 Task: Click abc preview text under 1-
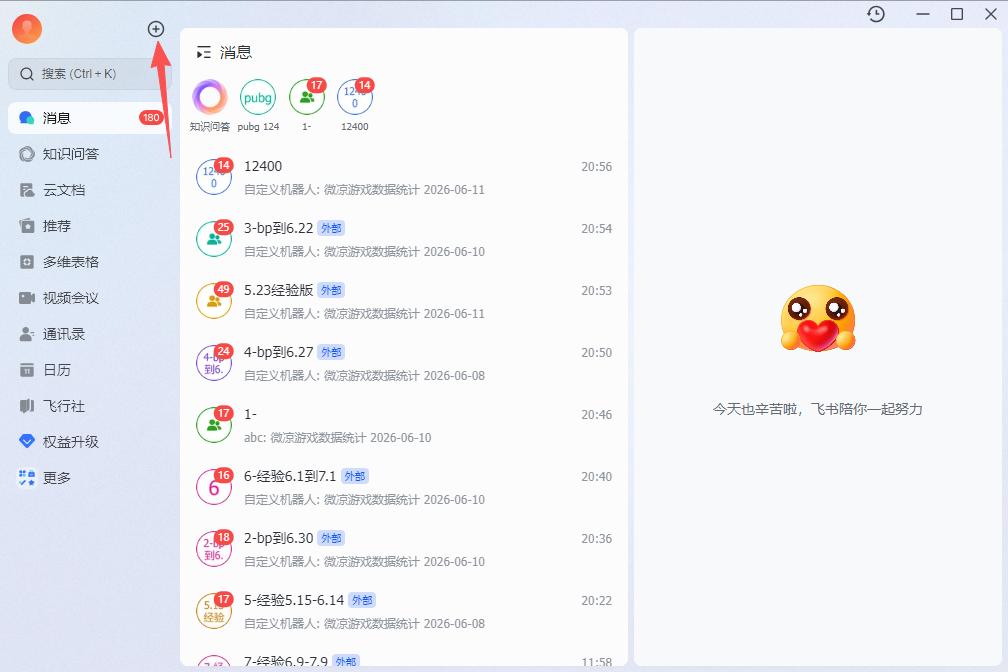338,437
